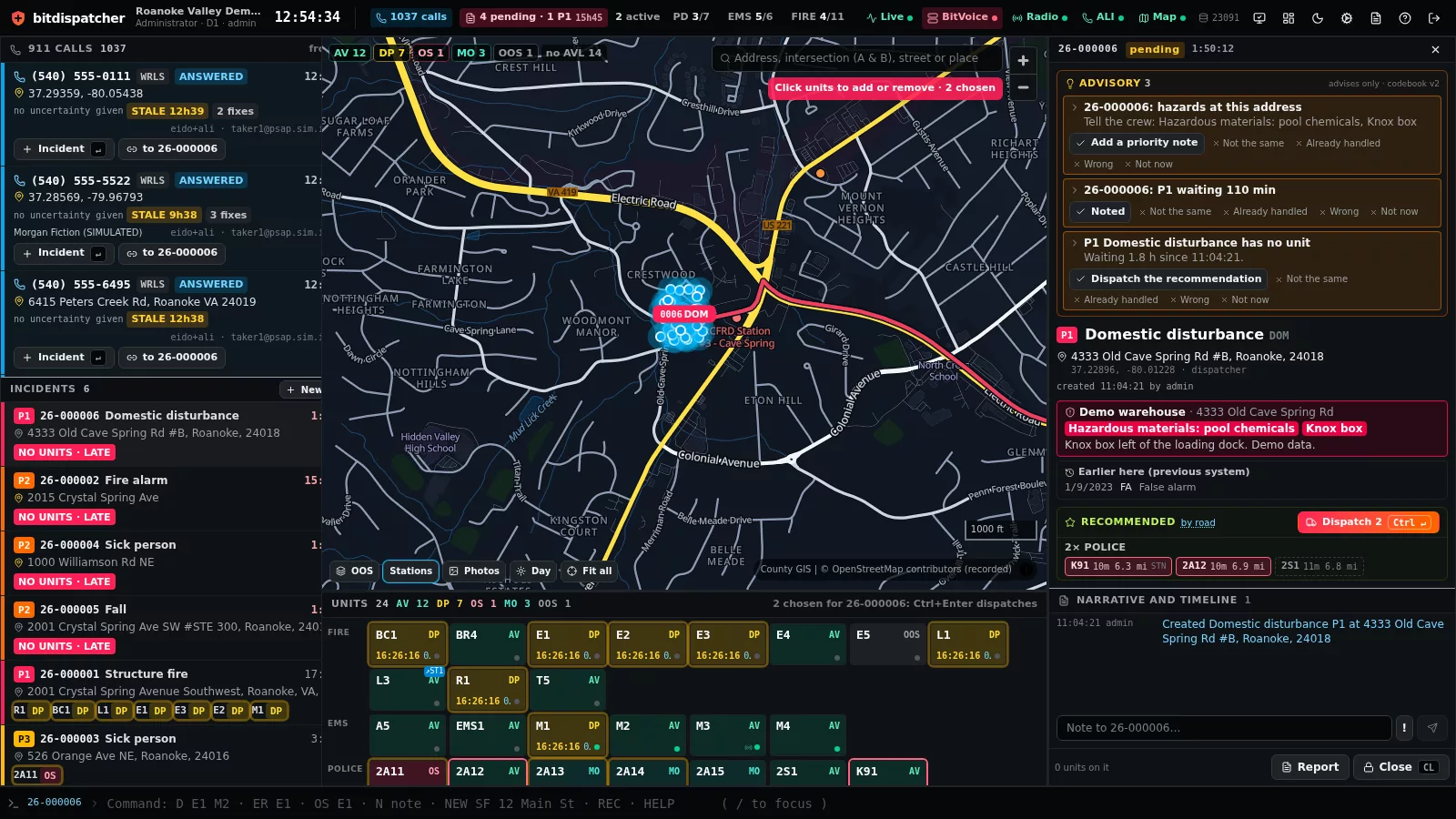Viewport: 1456px width, 819px height.
Task: Open Incident dropdown for (540) 555-0111 call
Action: coord(63,149)
